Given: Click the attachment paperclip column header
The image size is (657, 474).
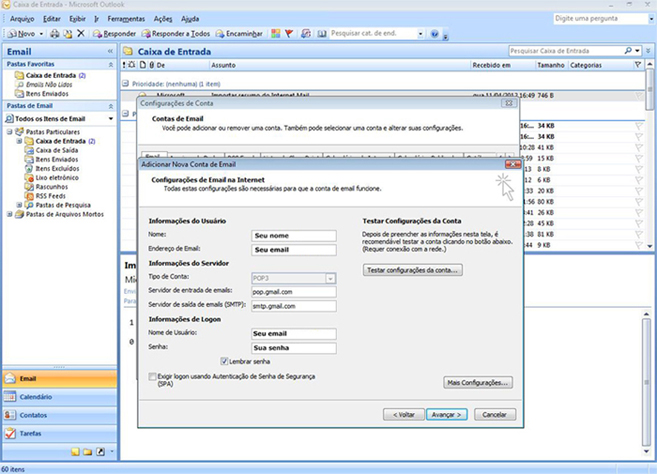Looking at the screenshot, I should (x=152, y=65).
